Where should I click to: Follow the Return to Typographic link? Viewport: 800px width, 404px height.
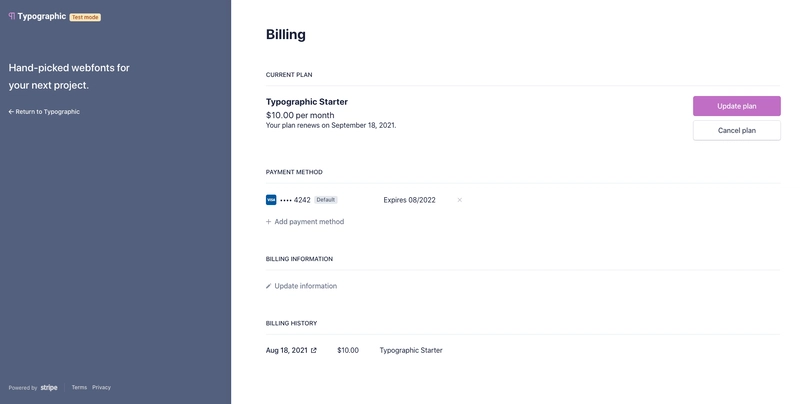(44, 112)
